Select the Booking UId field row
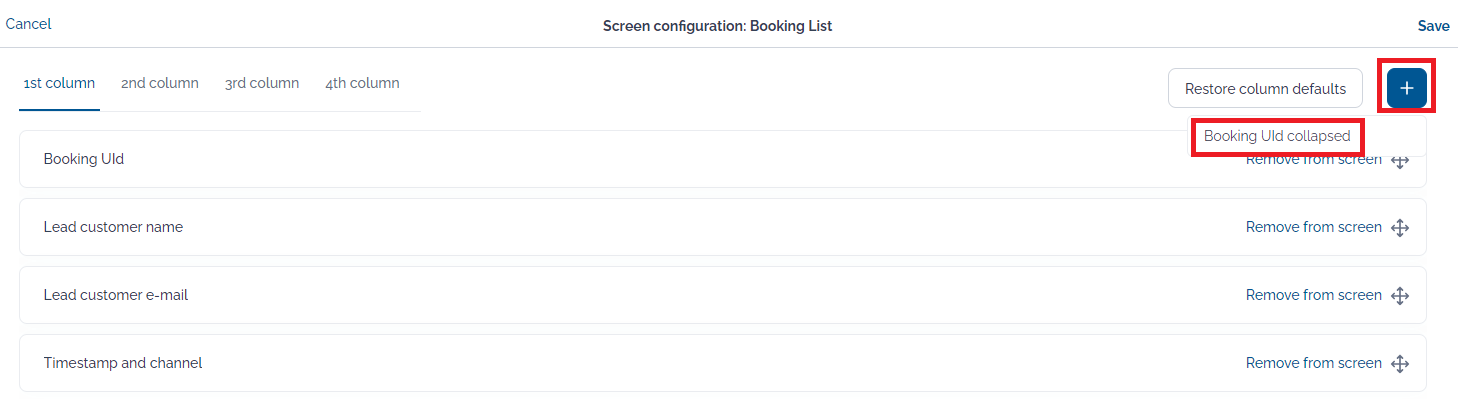Viewport: 1458px width, 399px height. click(x=723, y=159)
